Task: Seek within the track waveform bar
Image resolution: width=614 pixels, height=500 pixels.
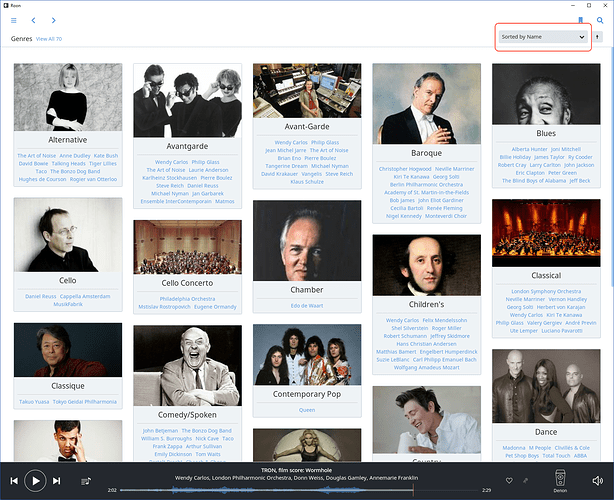Action: tap(300, 490)
